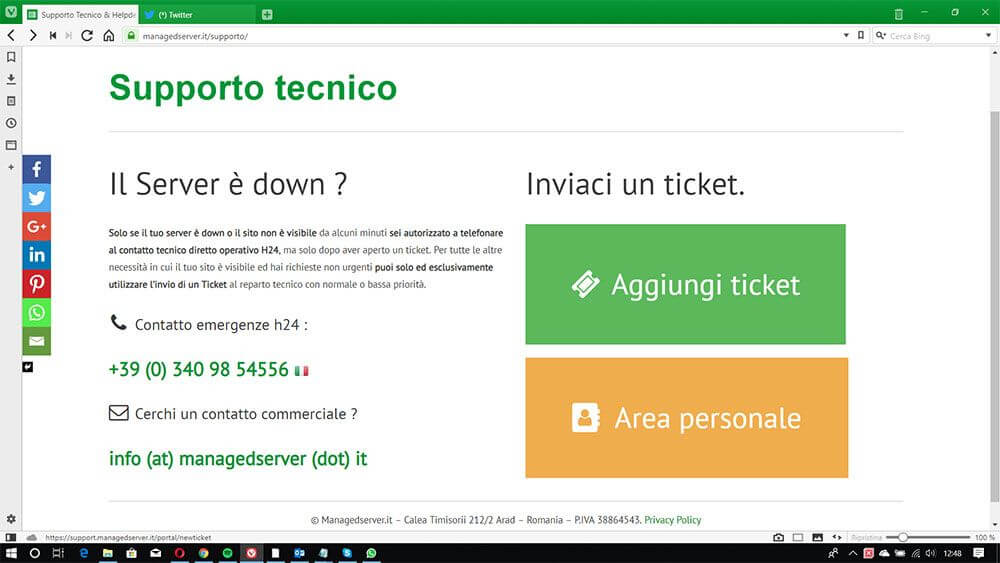The height and width of the screenshot is (563, 1000).
Task: Click info (at) managedserver (dot) it
Action: (x=238, y=458)
